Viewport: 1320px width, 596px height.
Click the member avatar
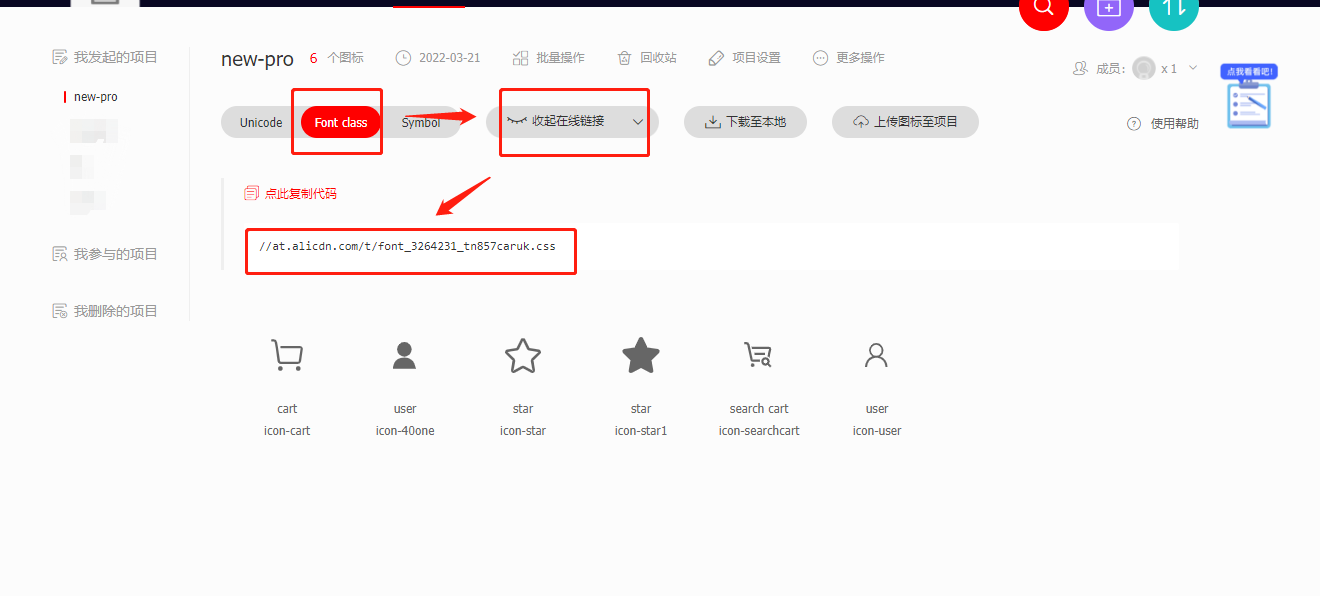click(x=1143, y=68)
